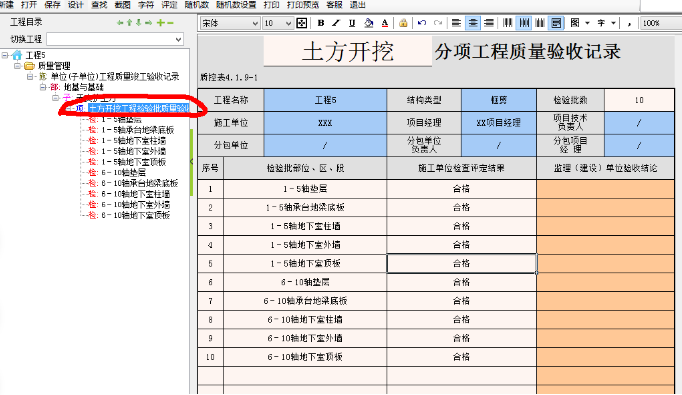Undo the last action
Image resolution: width=682 pixels, height=395 pixels.
coord(421,23)
